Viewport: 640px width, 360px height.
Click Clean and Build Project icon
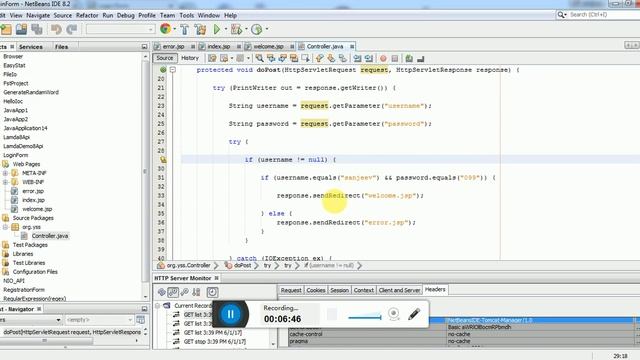pyautogui.click(x=200, y=29)
